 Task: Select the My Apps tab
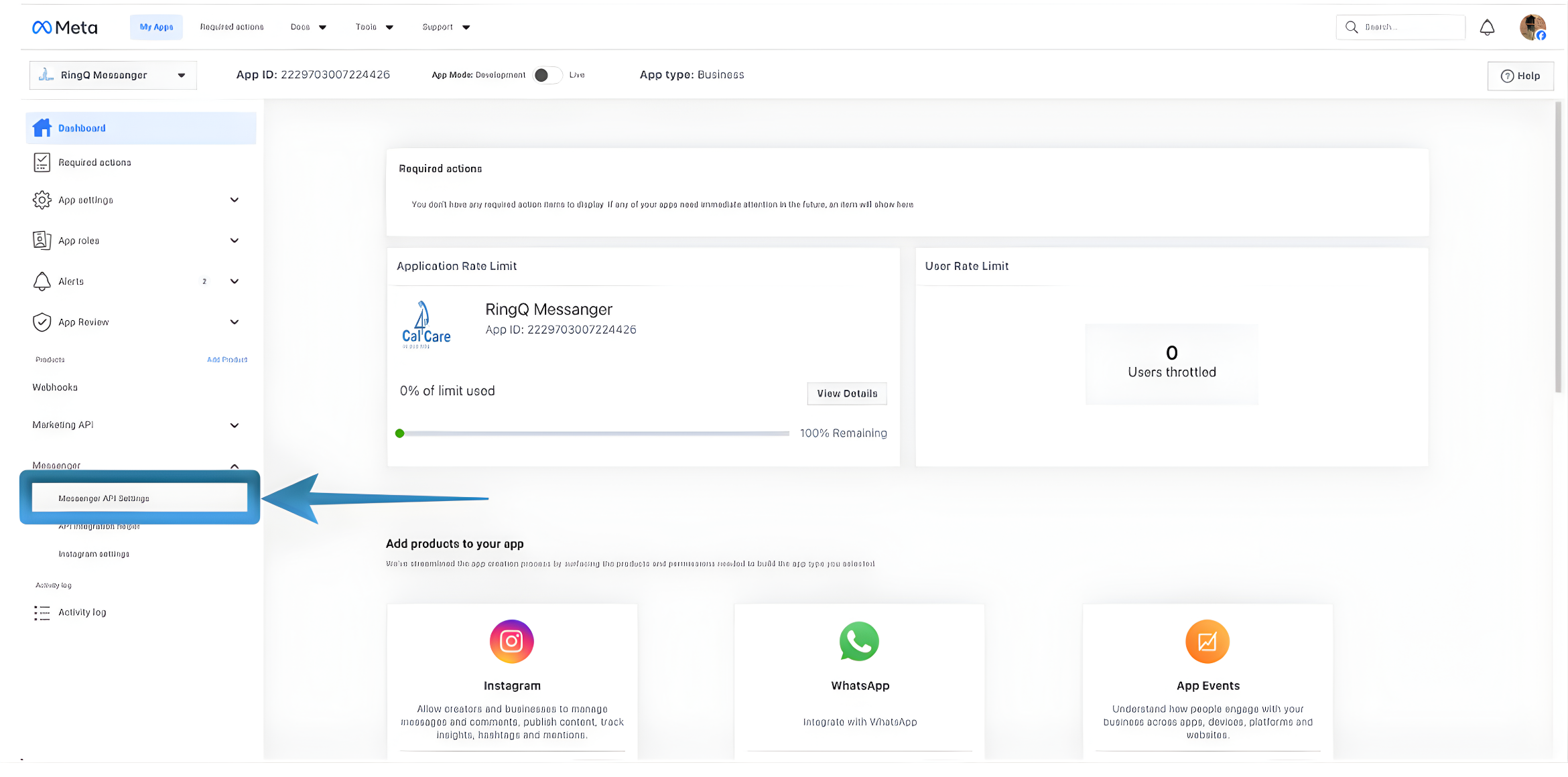tap(155, 27)
